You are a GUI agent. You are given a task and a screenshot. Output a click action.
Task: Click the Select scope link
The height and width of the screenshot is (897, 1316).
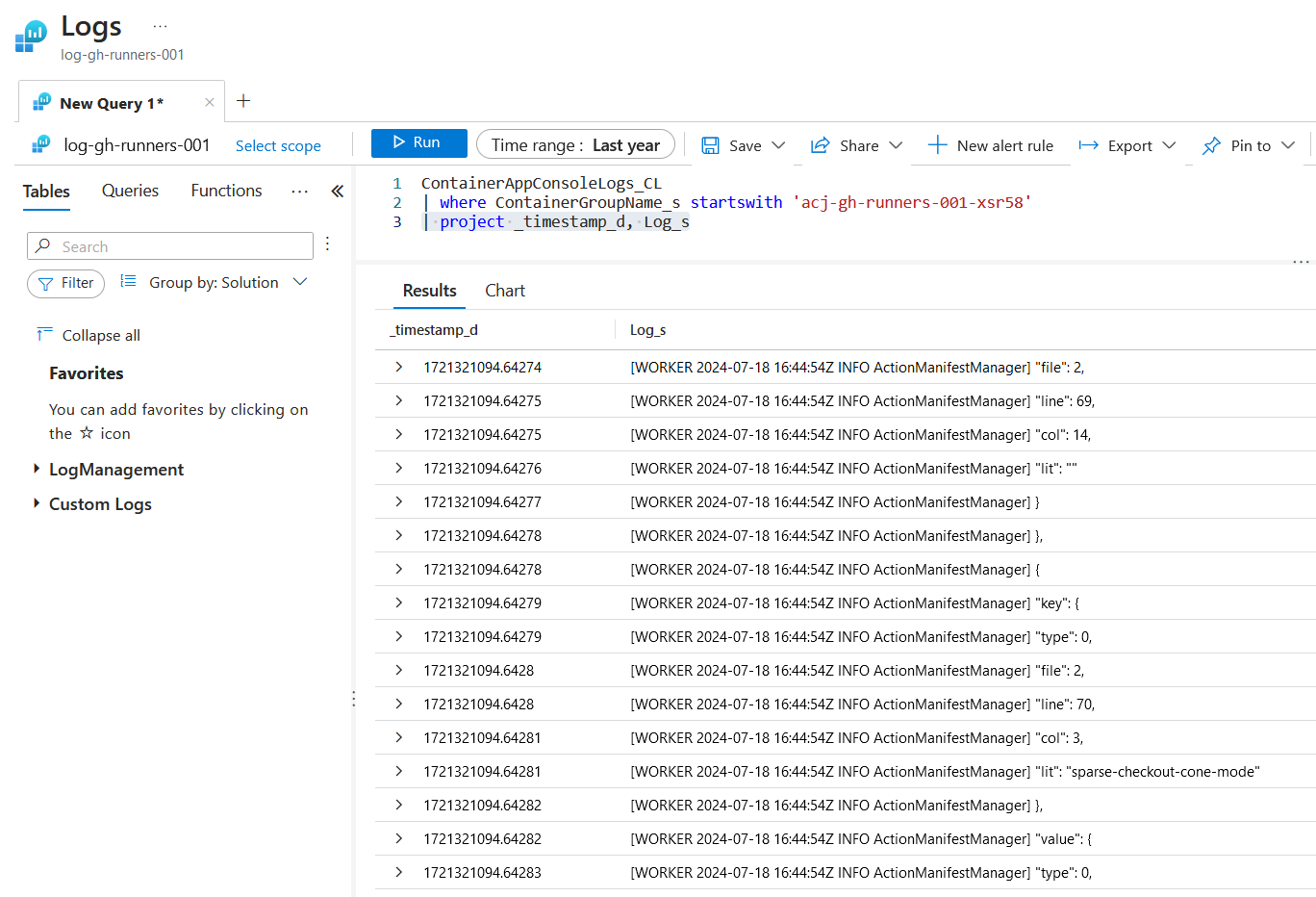[x=278, y=145]
